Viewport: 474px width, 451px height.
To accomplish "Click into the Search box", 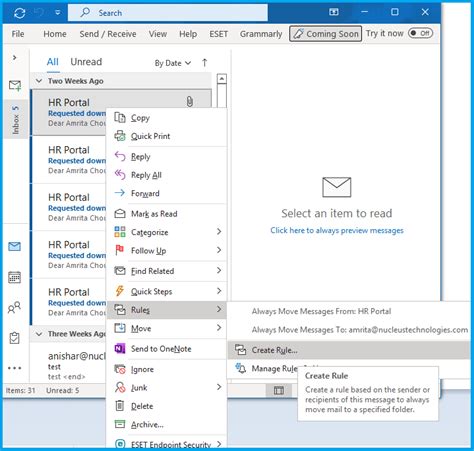I will click(168, 13).
